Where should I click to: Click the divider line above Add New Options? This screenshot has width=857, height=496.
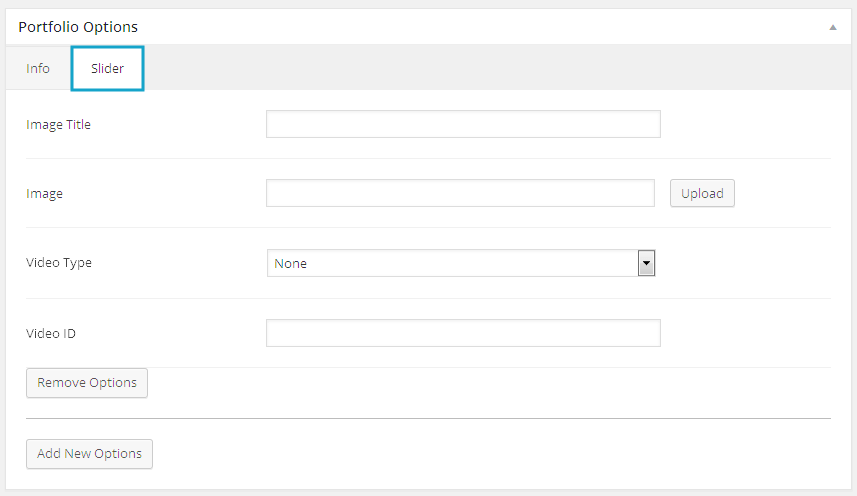pos(428,418)
